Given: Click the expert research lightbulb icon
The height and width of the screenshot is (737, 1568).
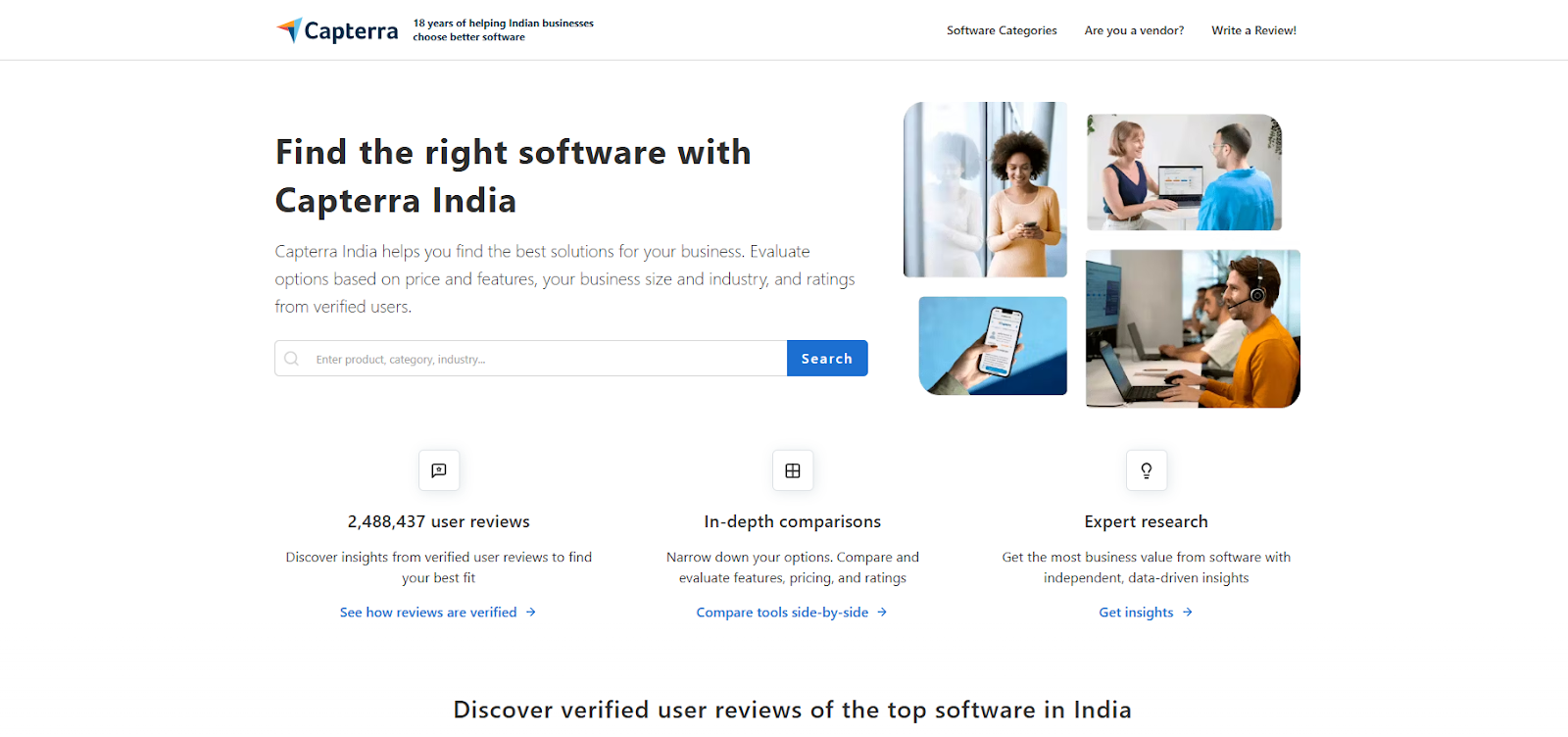Looking at the screenshot, I should tap(1147, 470).
